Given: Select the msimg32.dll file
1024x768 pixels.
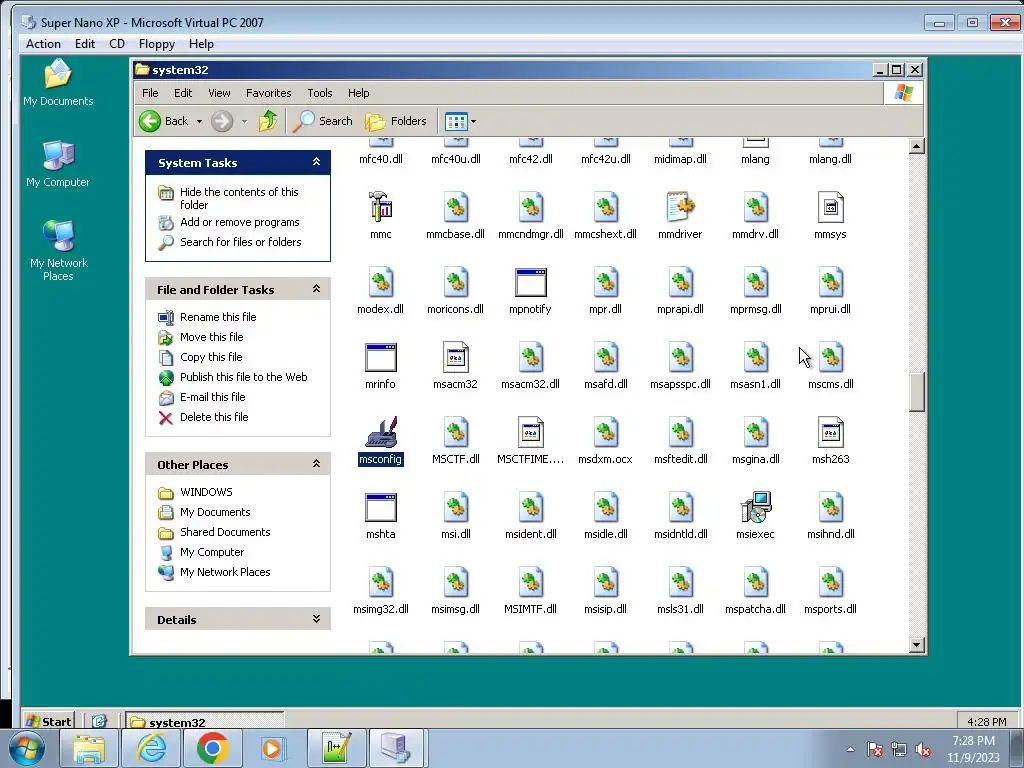Looking at the screenshot, I should click(x=381, y=583).
